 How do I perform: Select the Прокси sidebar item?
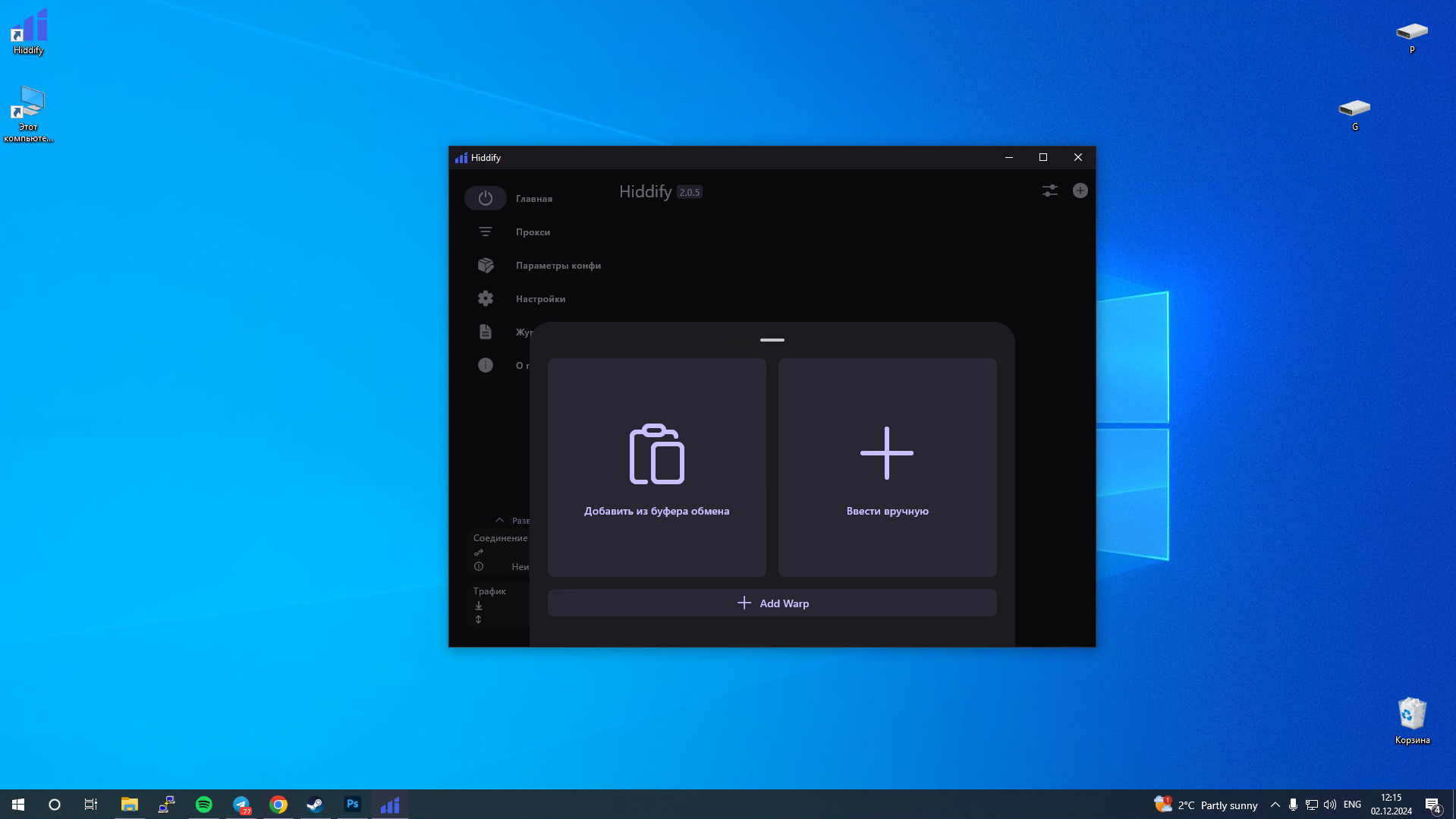point(533,232)
